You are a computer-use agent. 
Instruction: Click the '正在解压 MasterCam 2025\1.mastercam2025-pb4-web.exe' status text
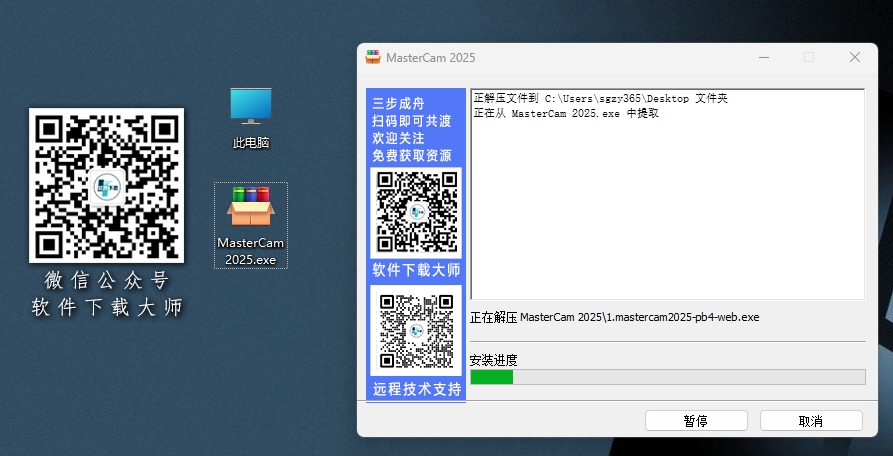(615, 317)
